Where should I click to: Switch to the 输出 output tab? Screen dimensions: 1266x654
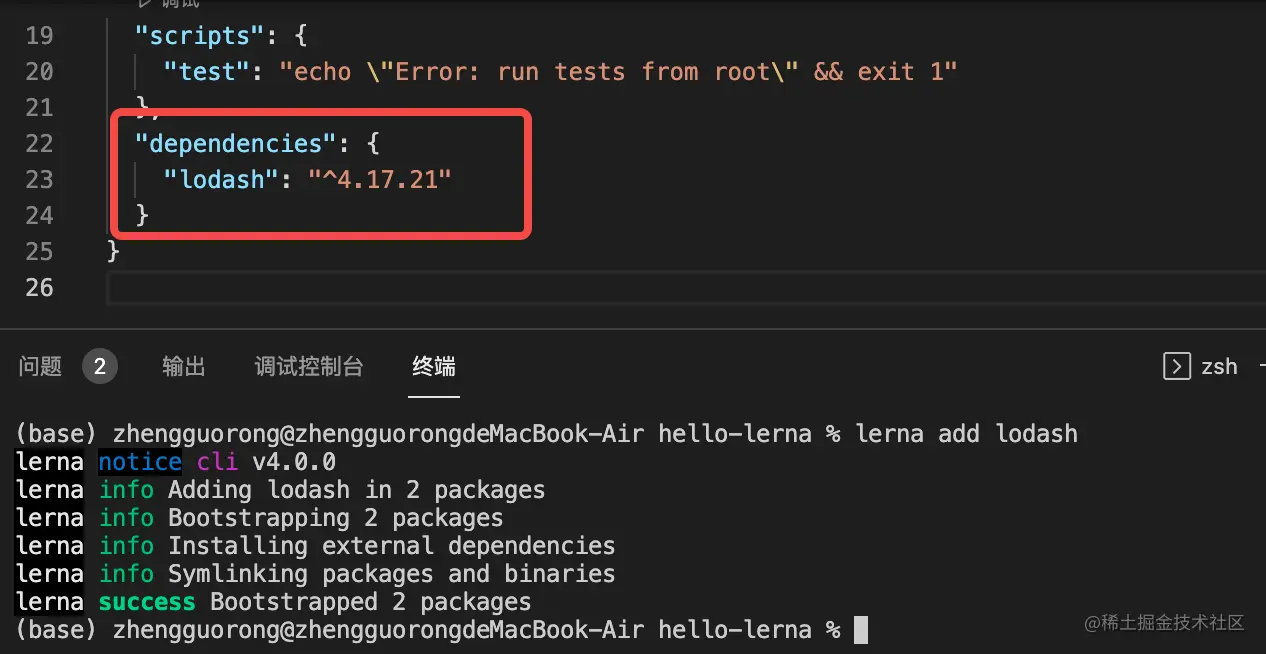point(184,367)
